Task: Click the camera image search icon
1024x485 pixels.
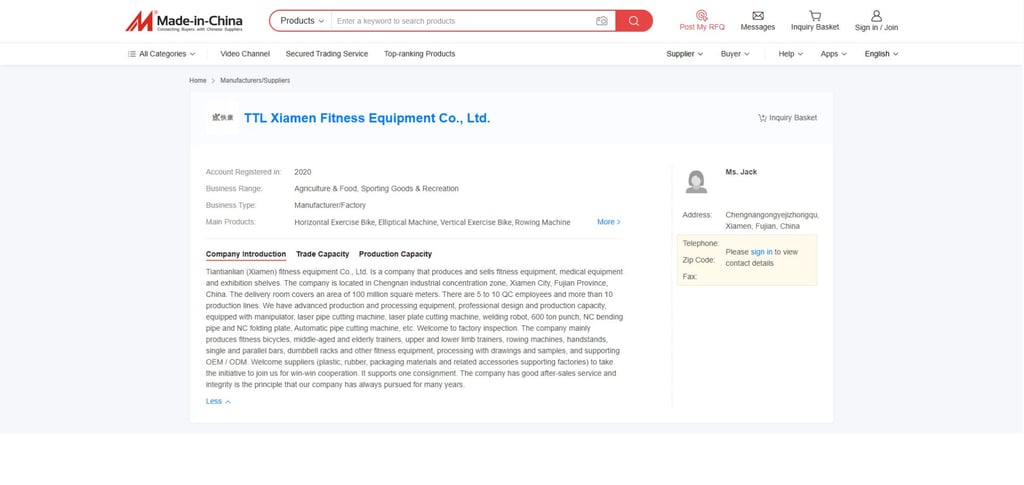Action: coord(601,21)
